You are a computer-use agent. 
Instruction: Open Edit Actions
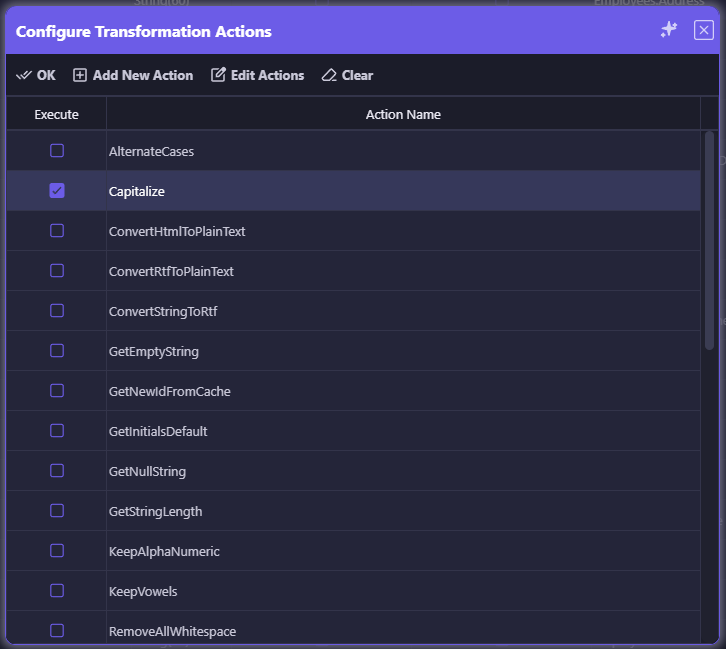[257, 75]
